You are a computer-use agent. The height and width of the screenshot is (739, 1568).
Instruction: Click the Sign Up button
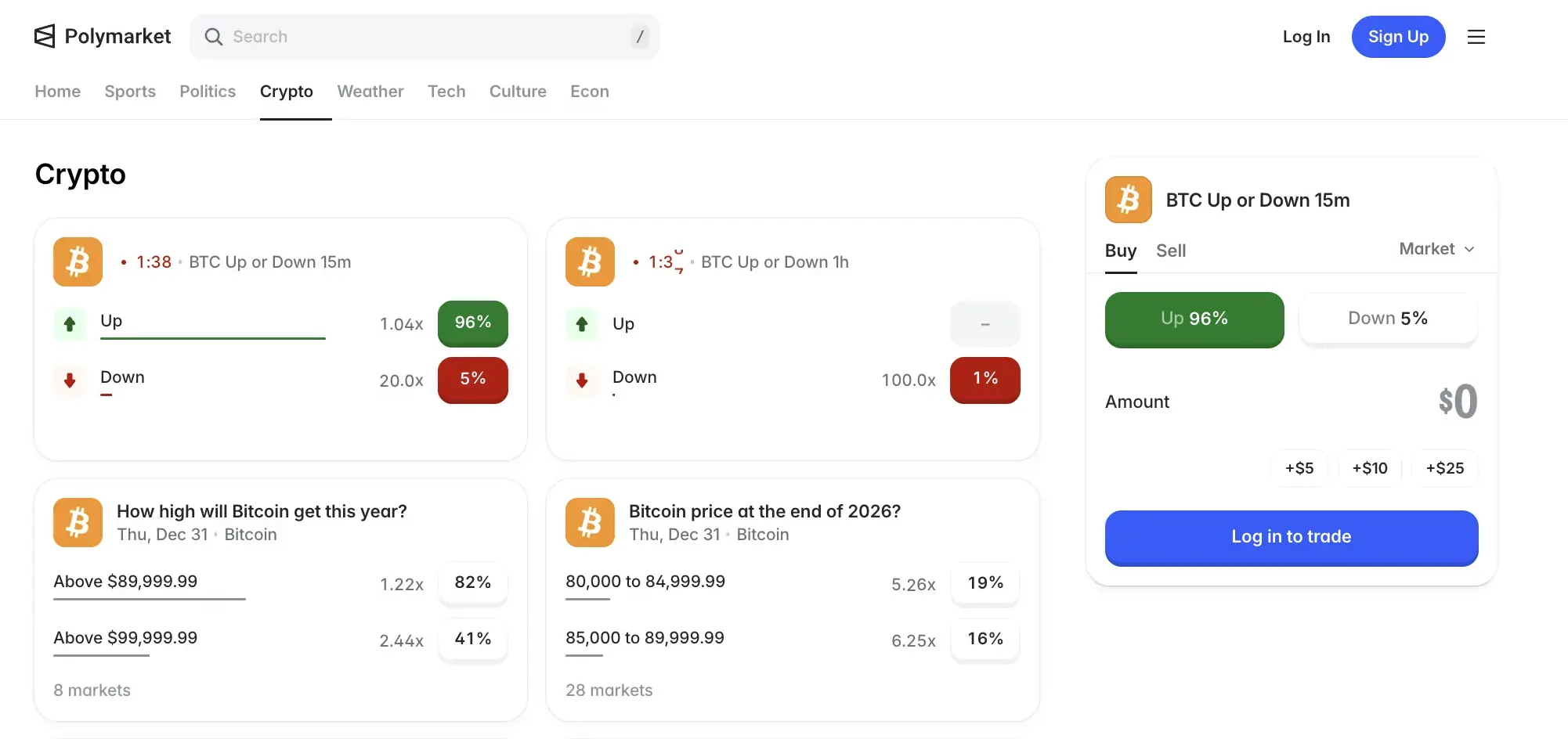coord(1398,37)
